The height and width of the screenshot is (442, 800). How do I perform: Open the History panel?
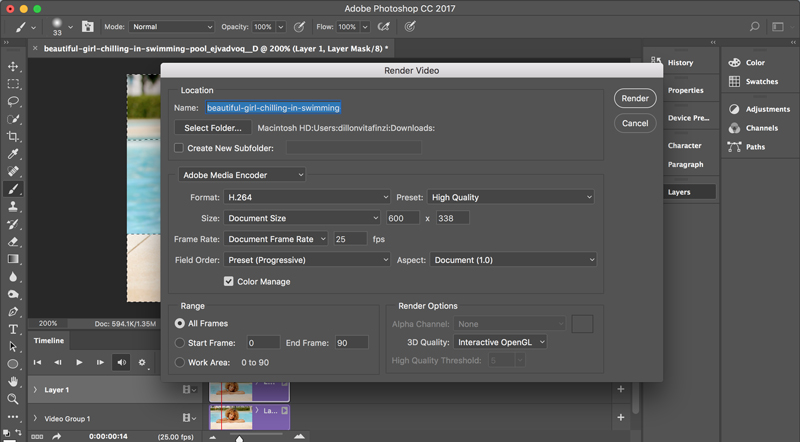680,62
